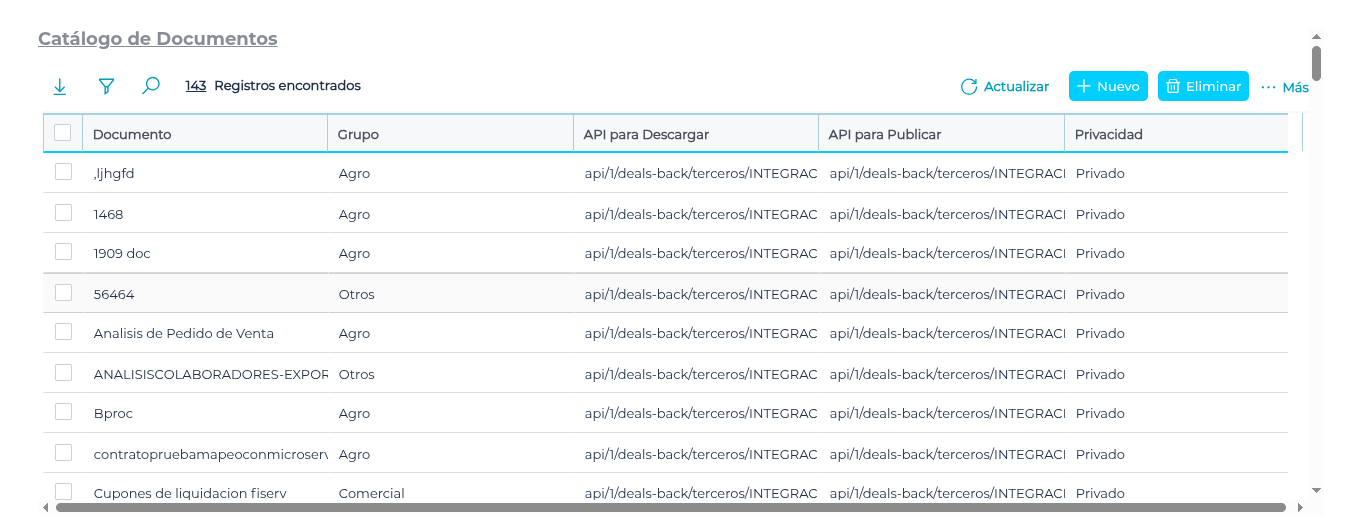Toggle the select-all header checkbox

point(63,132)
